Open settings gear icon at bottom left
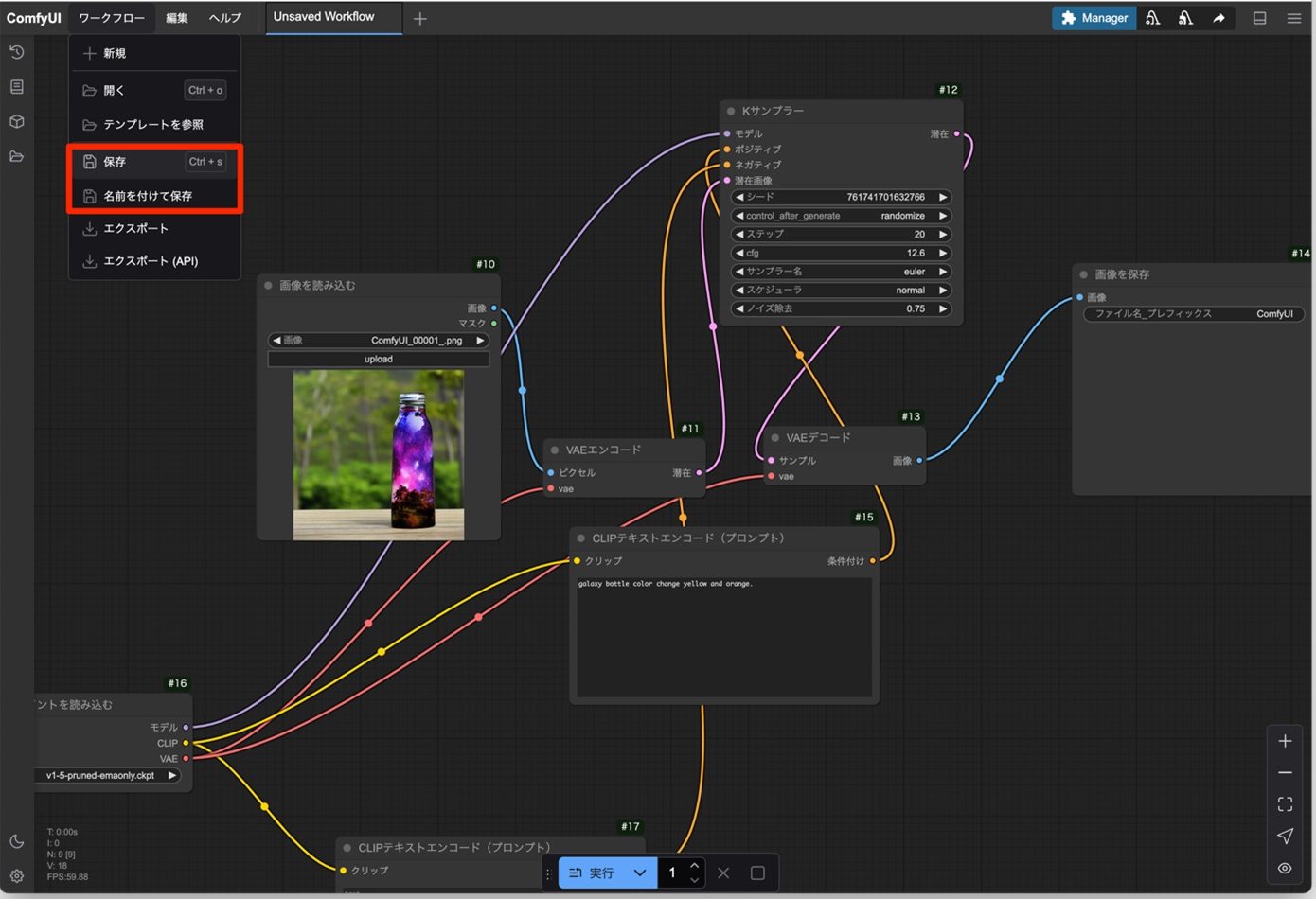This screenshot has height=899, width=1316. point(16,876)
